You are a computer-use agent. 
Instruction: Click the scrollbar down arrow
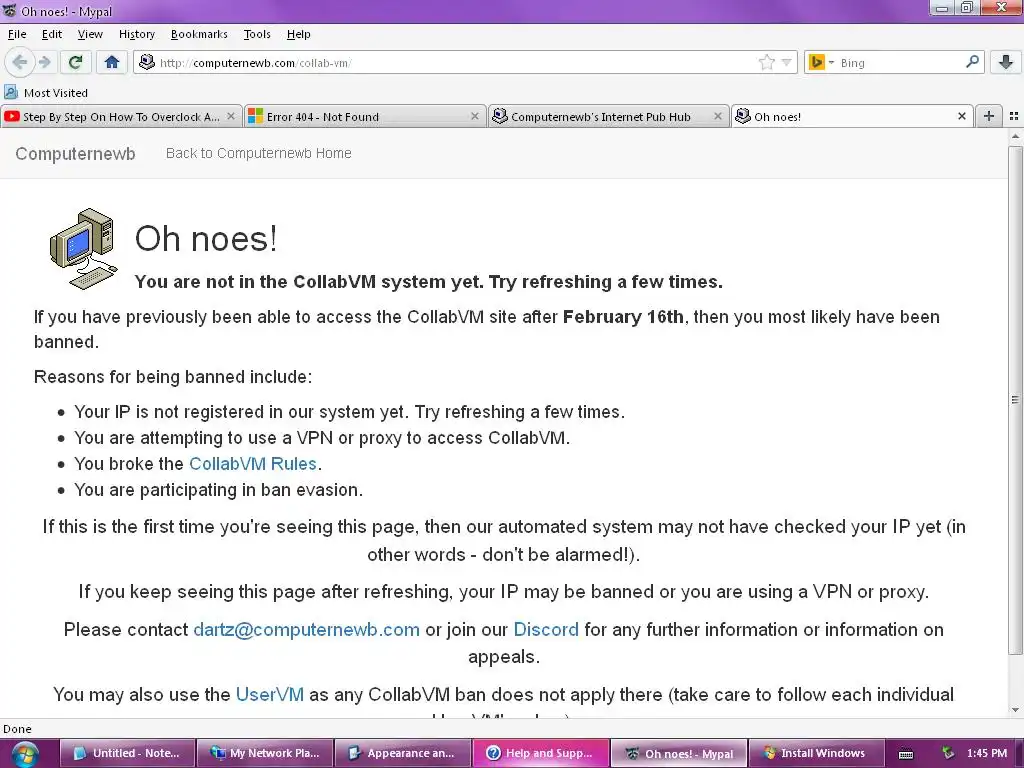tap(1014, 710)
